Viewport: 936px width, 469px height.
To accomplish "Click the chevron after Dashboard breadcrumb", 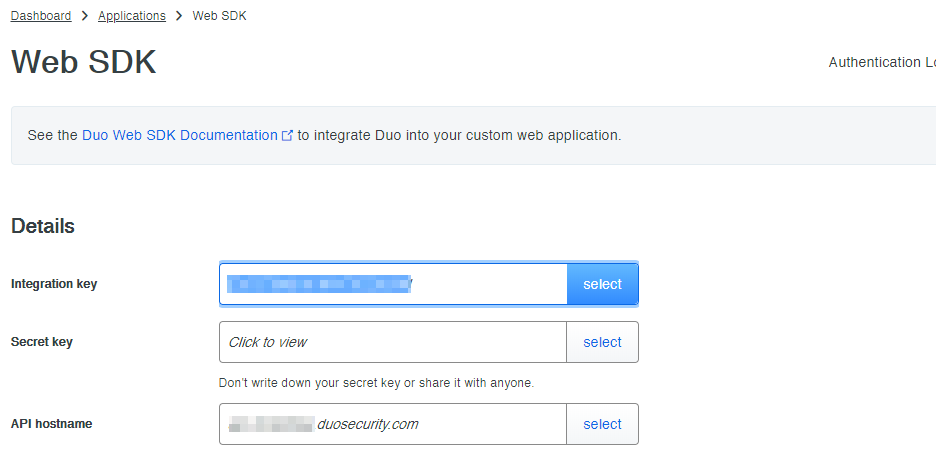I will tap(85, 16).
